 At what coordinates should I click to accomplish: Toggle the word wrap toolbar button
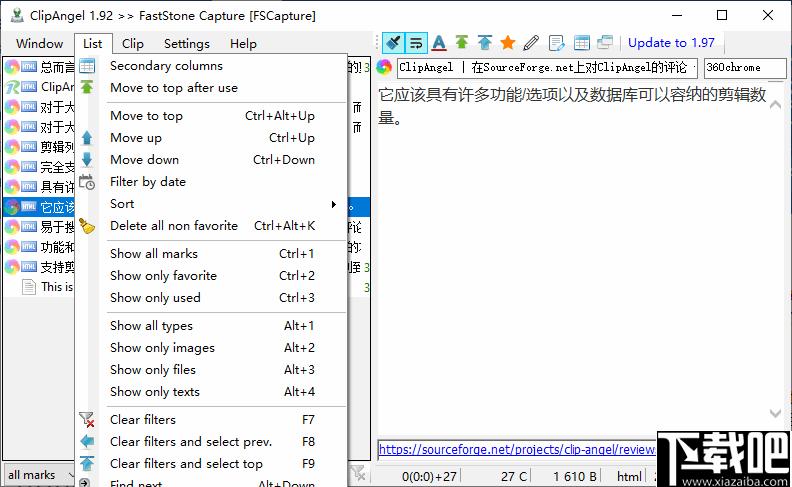[416, 43]
